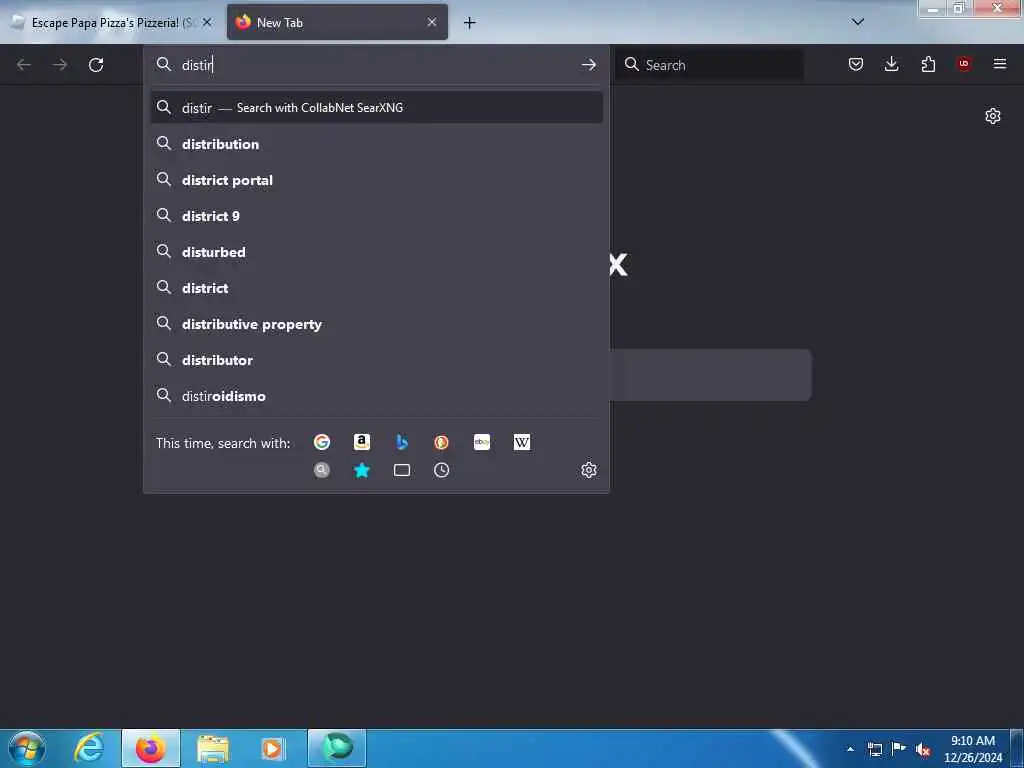The width and height of the screenshot is (1024, 768).
Task: Close the New Tab tab
Action: 432,22
